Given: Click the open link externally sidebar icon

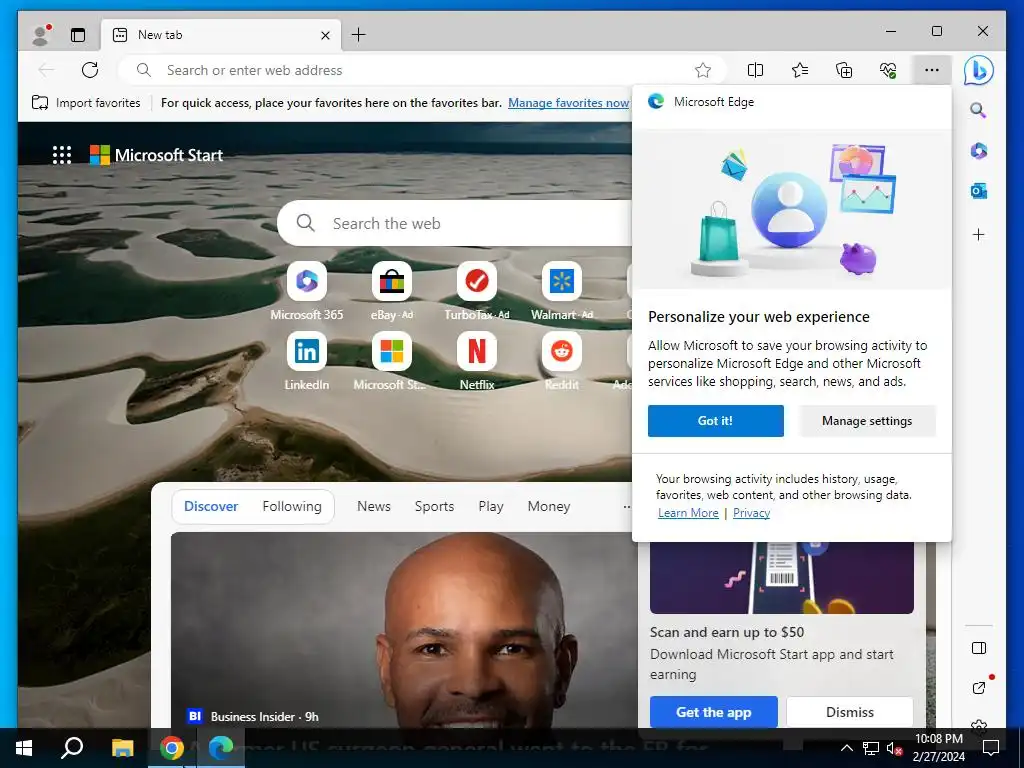Looking at the screenshot, I should pos(978,687).
